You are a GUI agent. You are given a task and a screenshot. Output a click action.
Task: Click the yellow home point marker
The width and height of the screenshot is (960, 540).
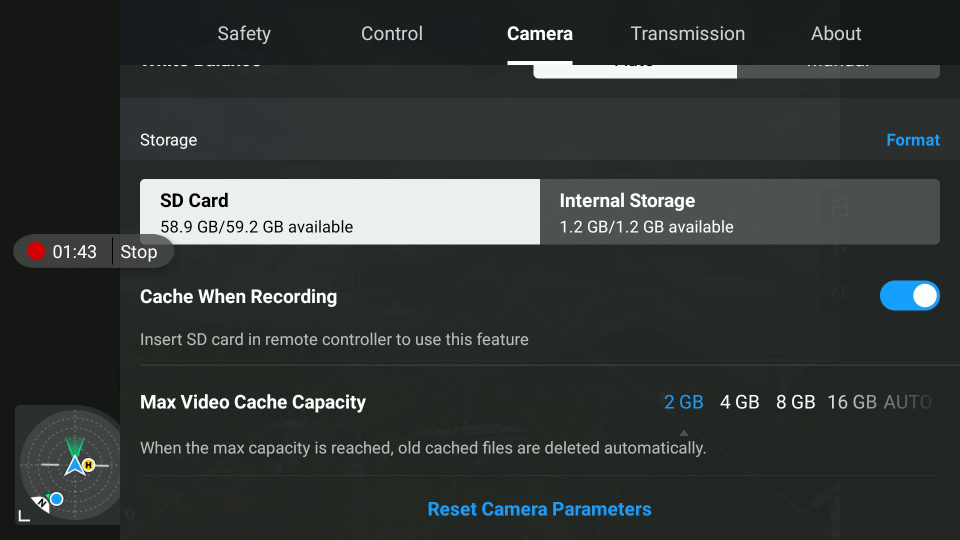click(89, 465)
